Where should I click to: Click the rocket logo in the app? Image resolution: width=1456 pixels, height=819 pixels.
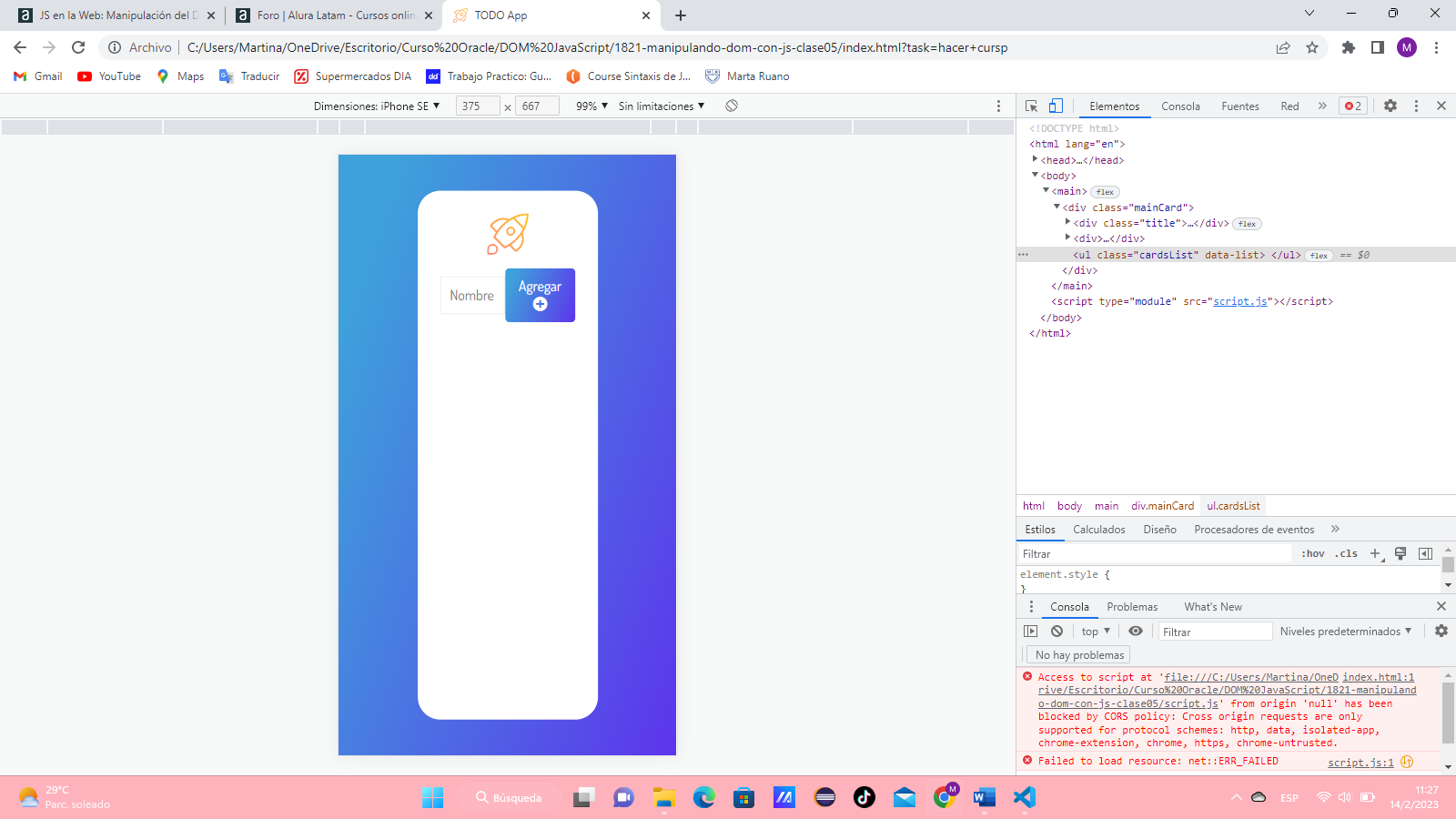pos(508,234)
